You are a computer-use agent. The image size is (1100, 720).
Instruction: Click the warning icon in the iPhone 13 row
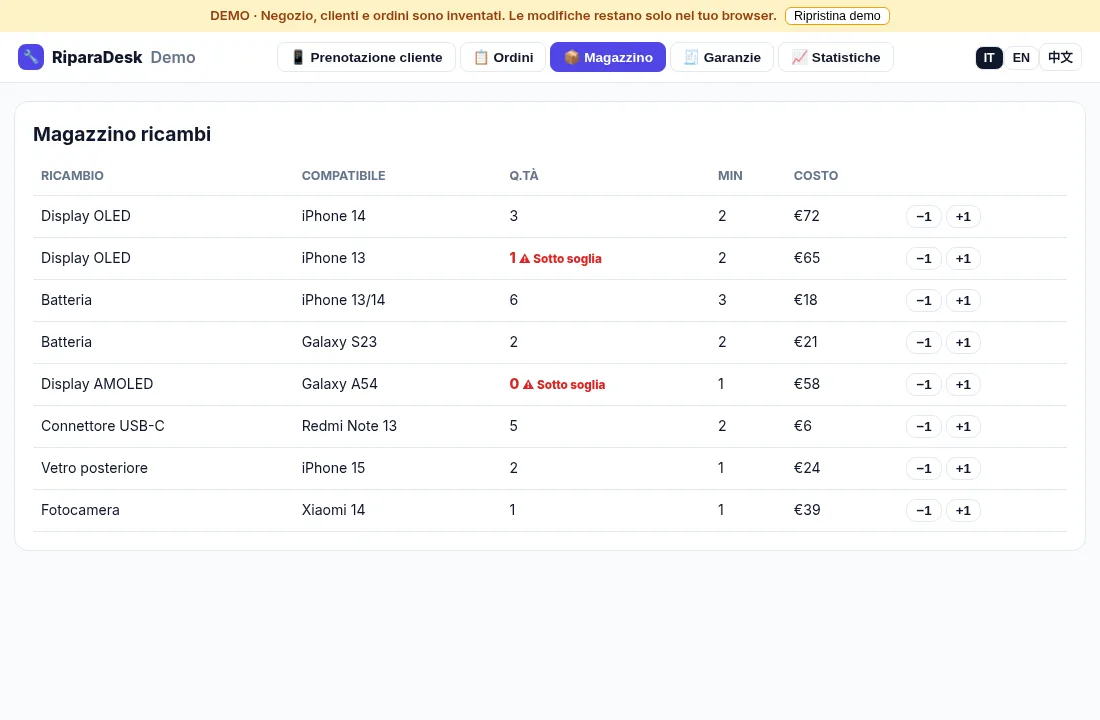tap(525, 258)
